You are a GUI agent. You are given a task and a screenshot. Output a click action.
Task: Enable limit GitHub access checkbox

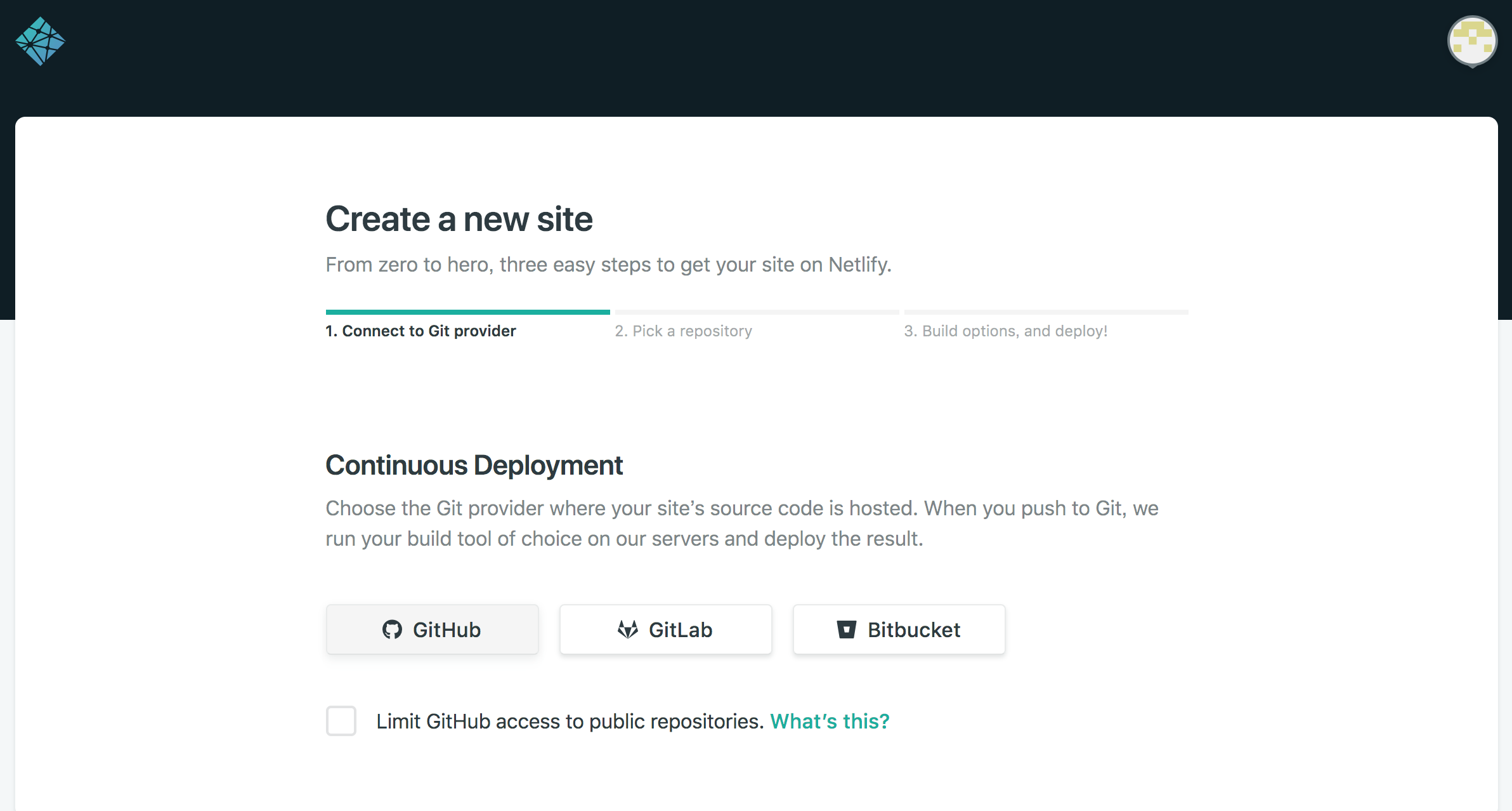pyautogui.click(x=341, y=721)
